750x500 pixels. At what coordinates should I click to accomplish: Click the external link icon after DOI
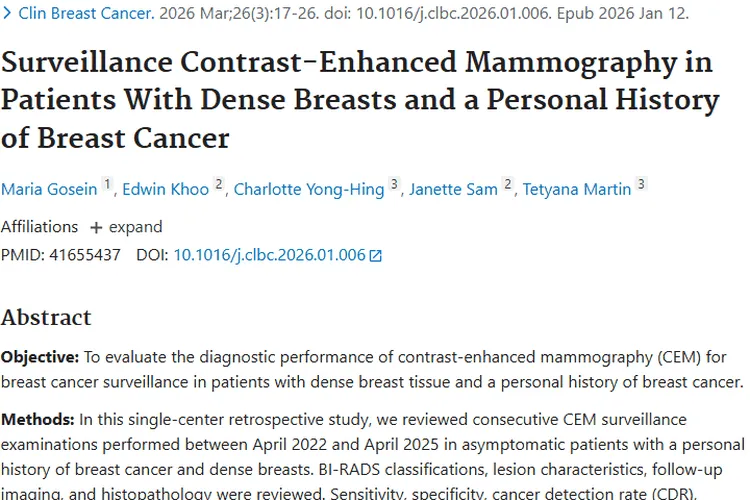[376, 256]
